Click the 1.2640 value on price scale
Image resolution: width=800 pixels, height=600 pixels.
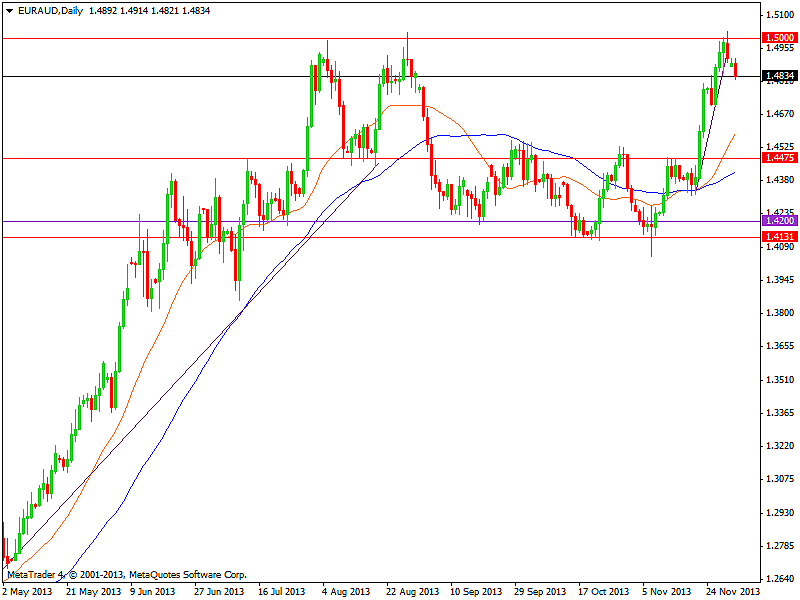tap(779, 579)
